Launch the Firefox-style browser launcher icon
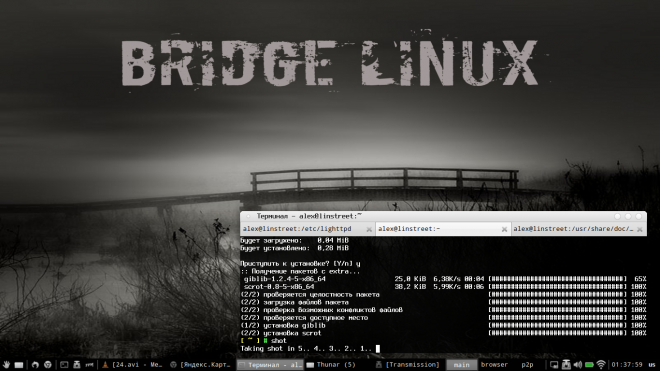Screen dimensions: 660x371 pos(35,365)
